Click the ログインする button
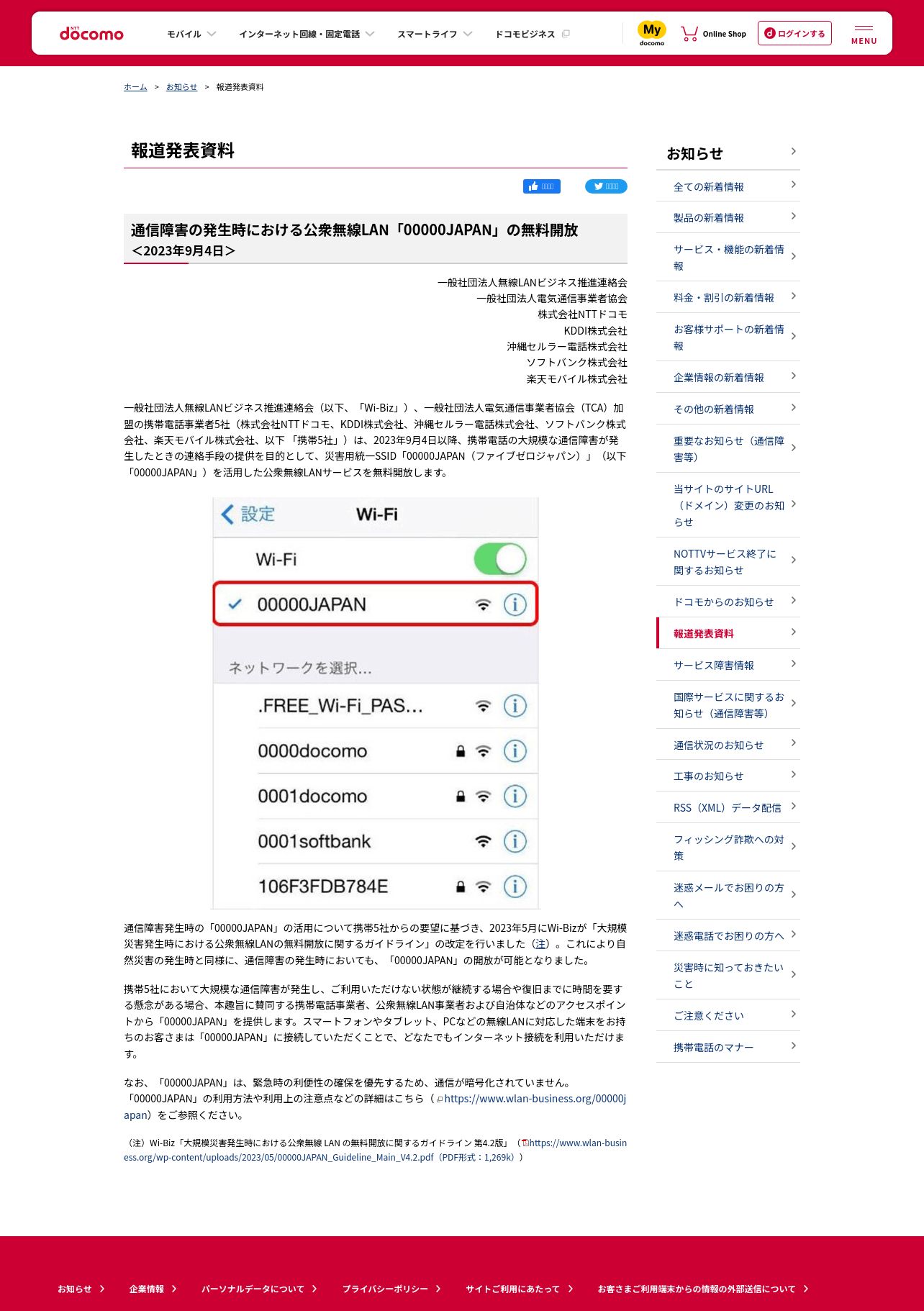Screen dimensions: 924x1311 (794, 33)
